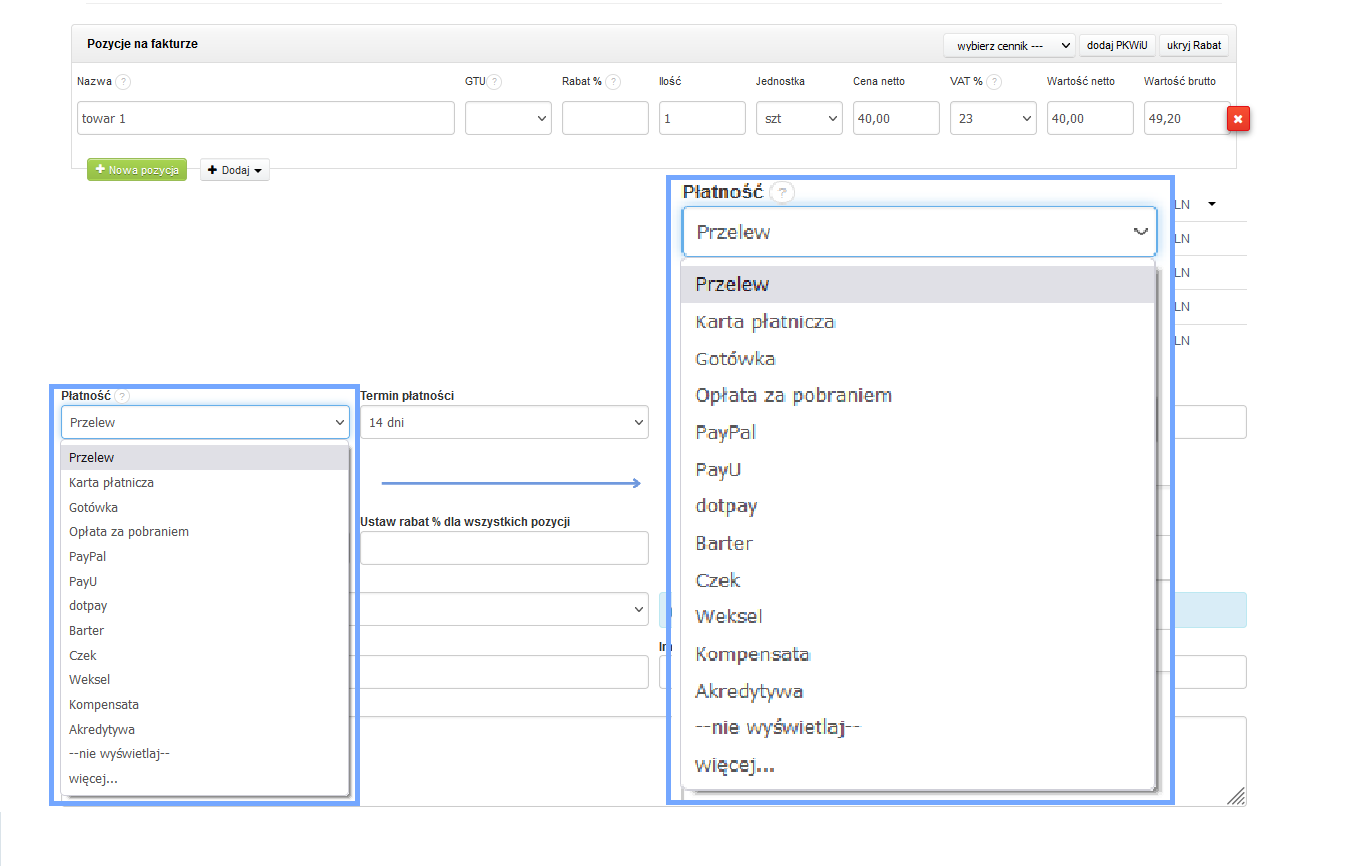Choose Barter in the small unmagnified Płatność list

coord(205,631)
